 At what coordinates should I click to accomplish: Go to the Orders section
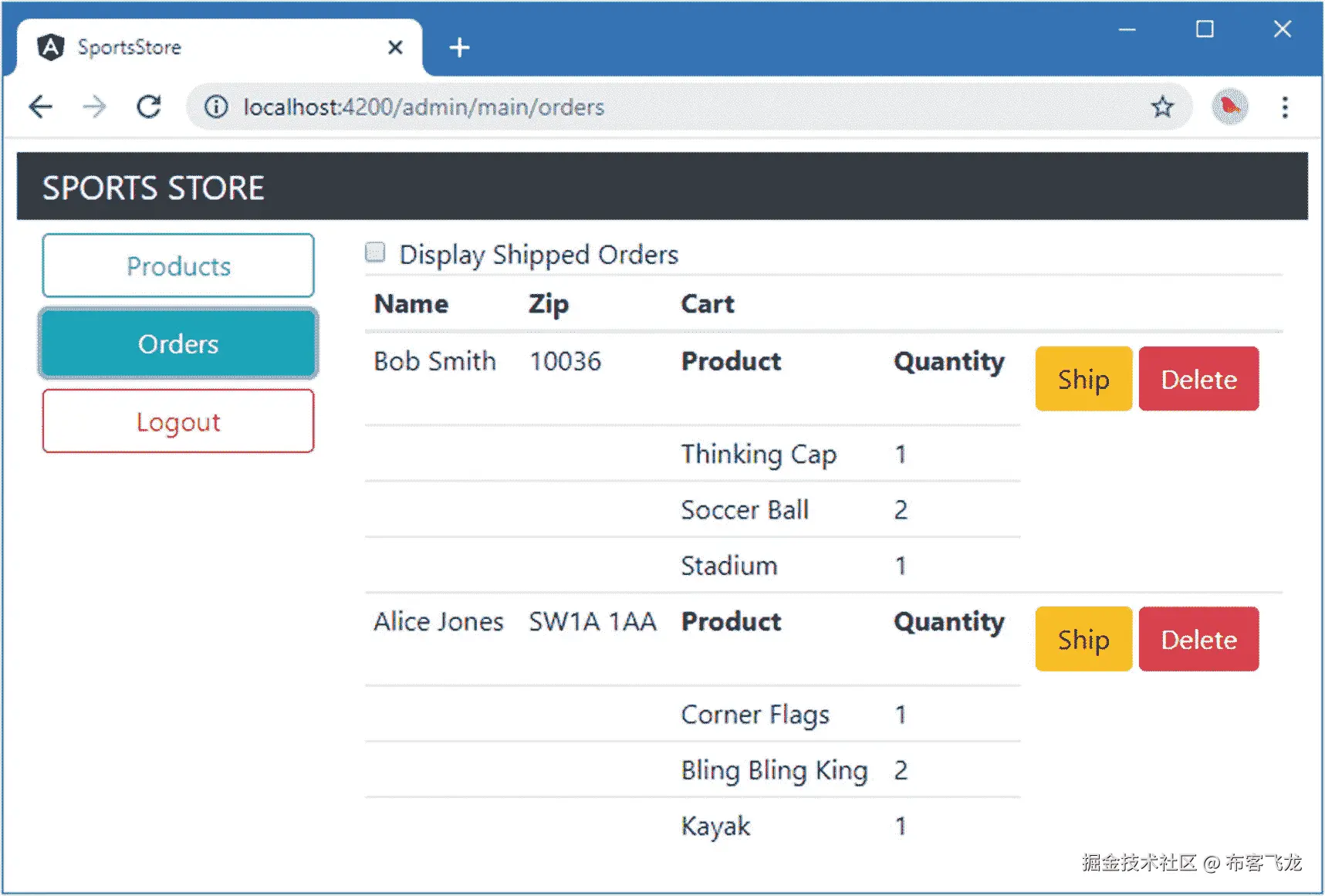pos(178,344)
